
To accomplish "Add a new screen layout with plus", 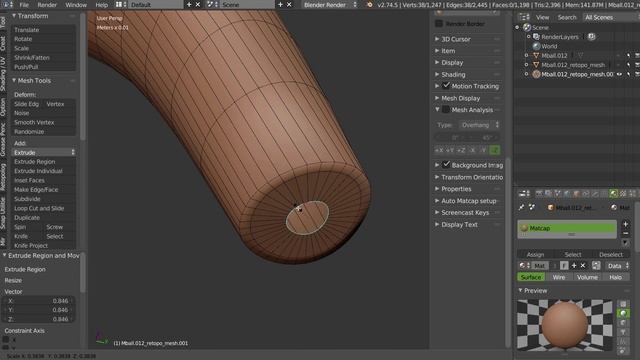I will tap(189, 4).
